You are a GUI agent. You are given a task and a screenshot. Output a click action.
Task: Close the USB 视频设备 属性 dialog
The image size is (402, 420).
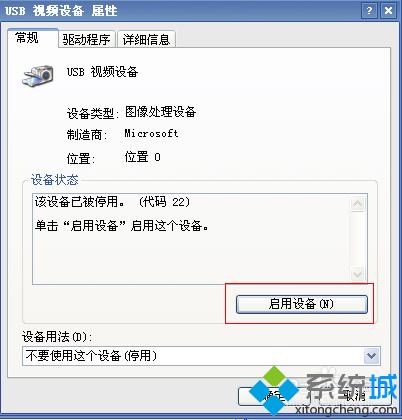point(388,11)
